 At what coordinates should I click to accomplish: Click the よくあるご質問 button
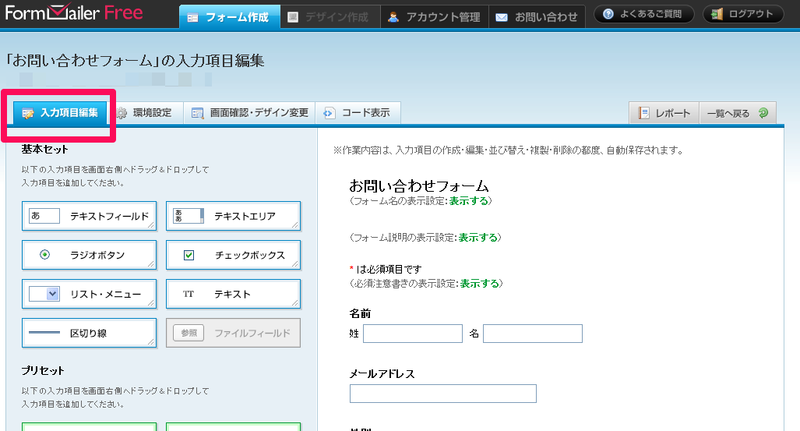(643, 14)
